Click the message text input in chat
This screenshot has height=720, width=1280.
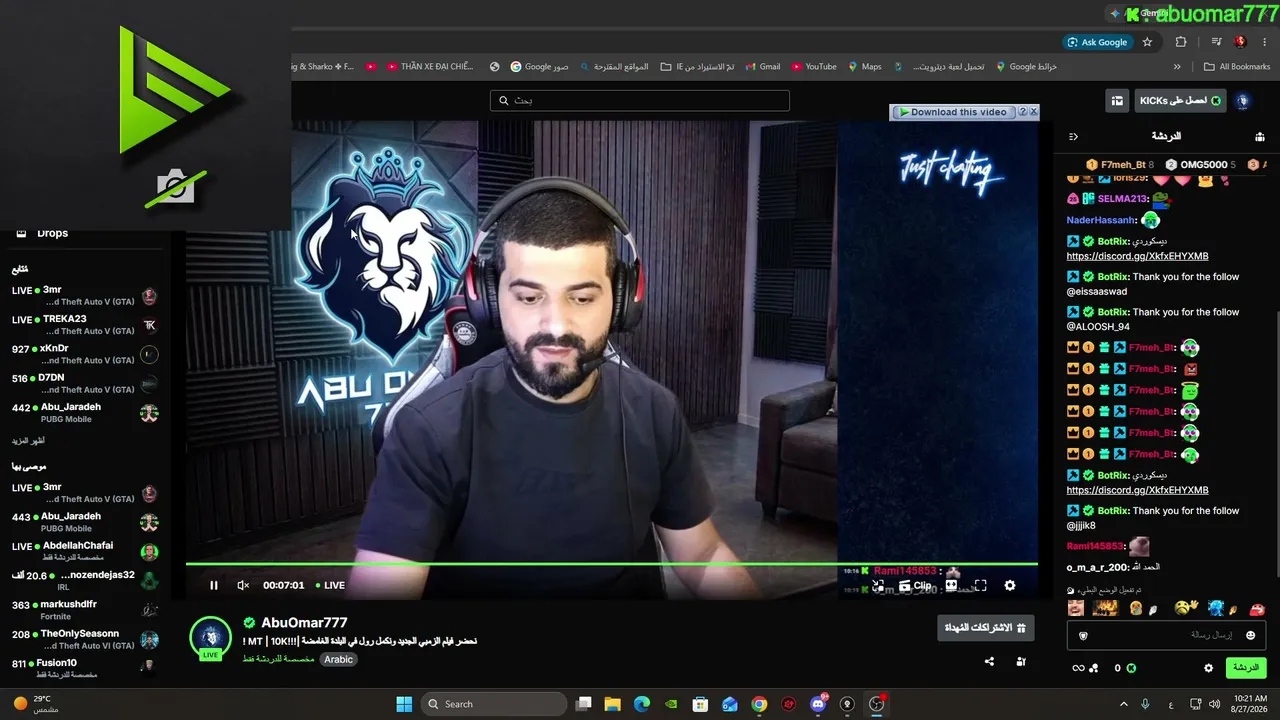click(x=1166, y=635)
